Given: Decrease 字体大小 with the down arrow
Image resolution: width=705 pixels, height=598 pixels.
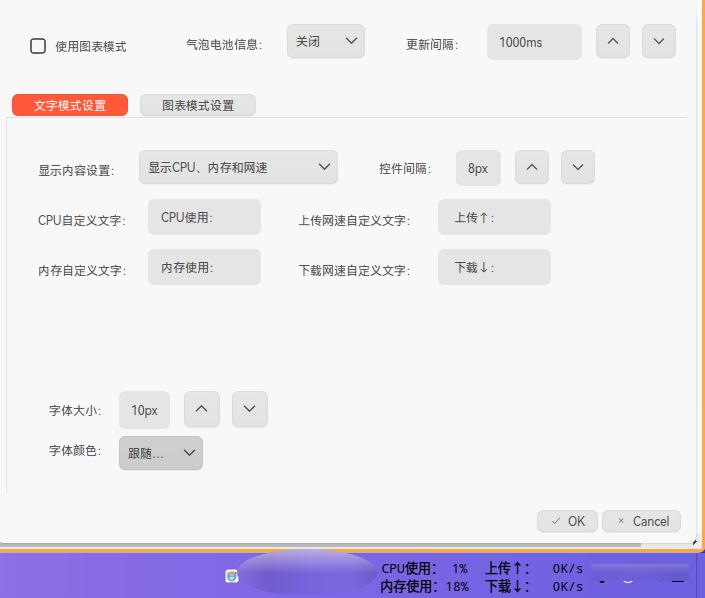Looking at the screenshot, I should (250, 409).
